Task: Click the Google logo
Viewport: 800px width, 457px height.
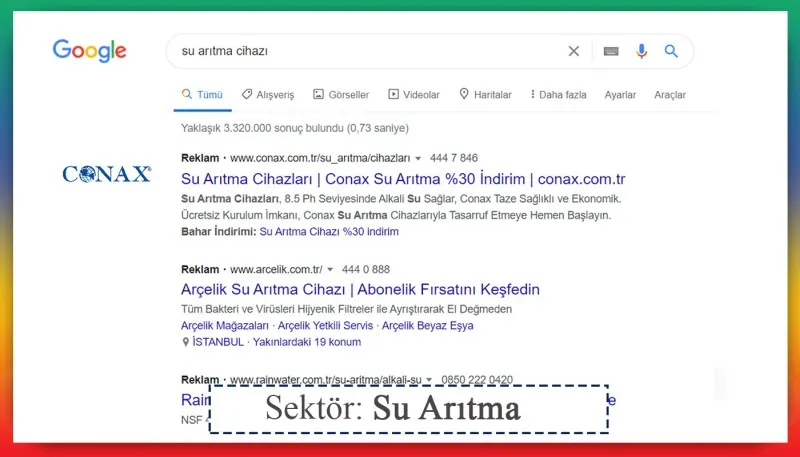Action: coord(89,50)
